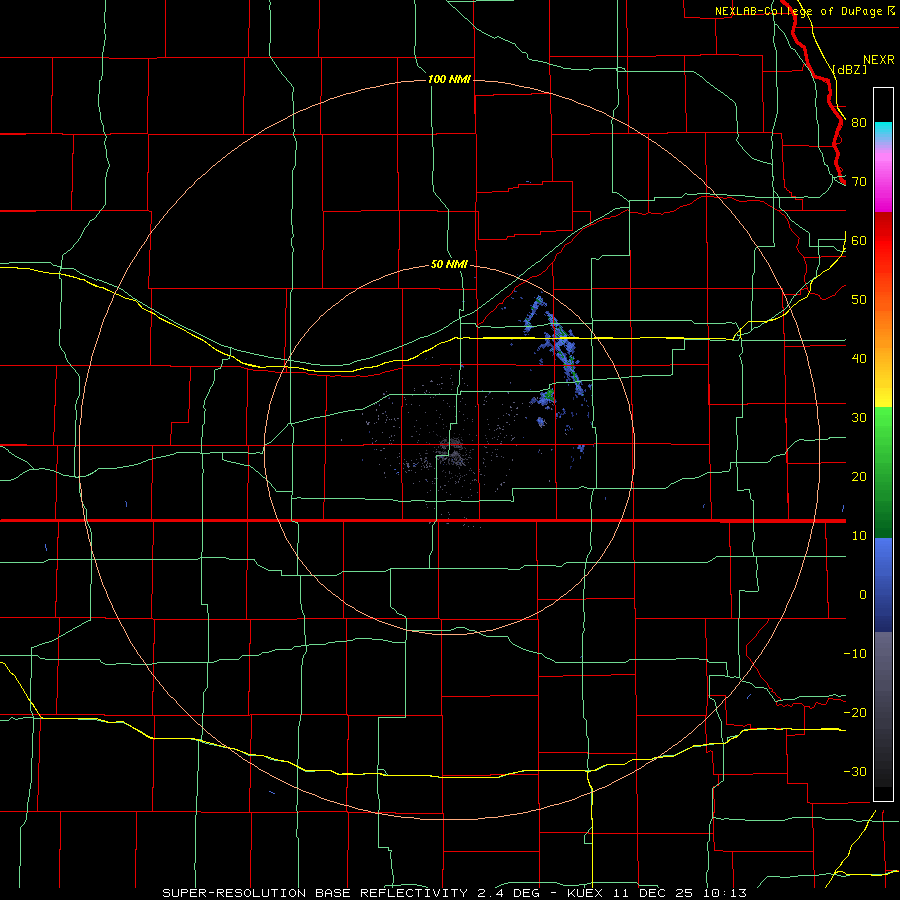Screen dimensions: 900x900
Task: Click the 20 value on the dBZ scale
Action: (x=859, y=477)
